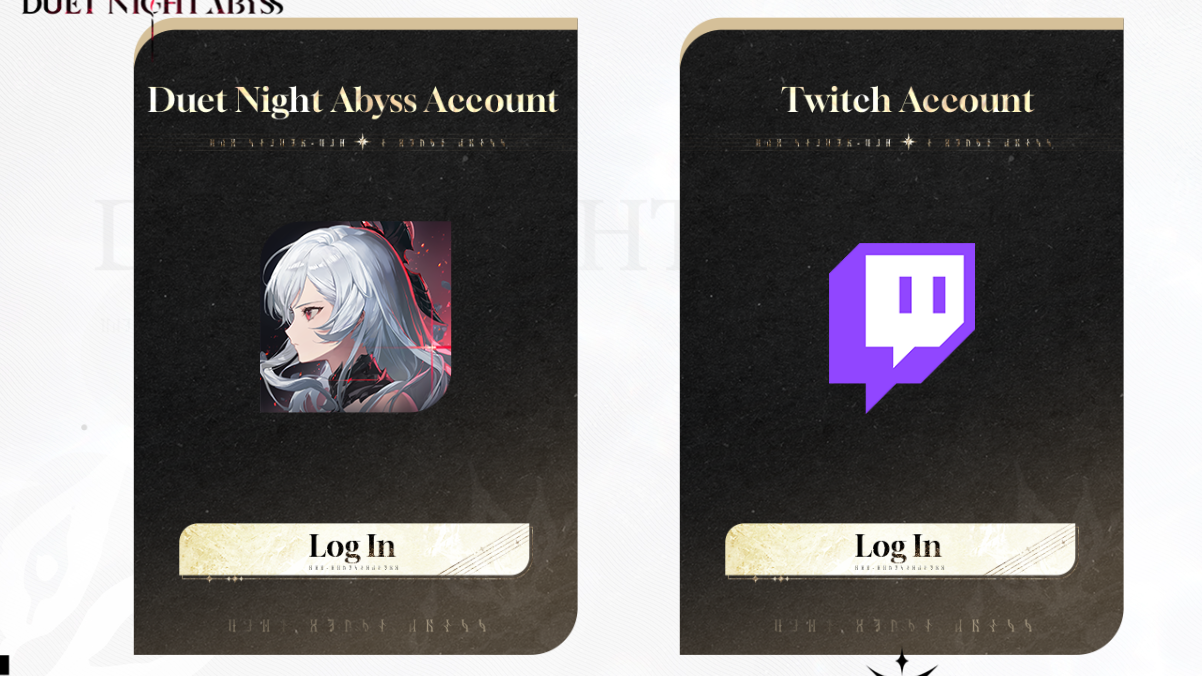This screenshot has width=1202, height=676.
Task: Click star ornament under Duet Night Abyss Account title
Action: click(x=362, y=142)
